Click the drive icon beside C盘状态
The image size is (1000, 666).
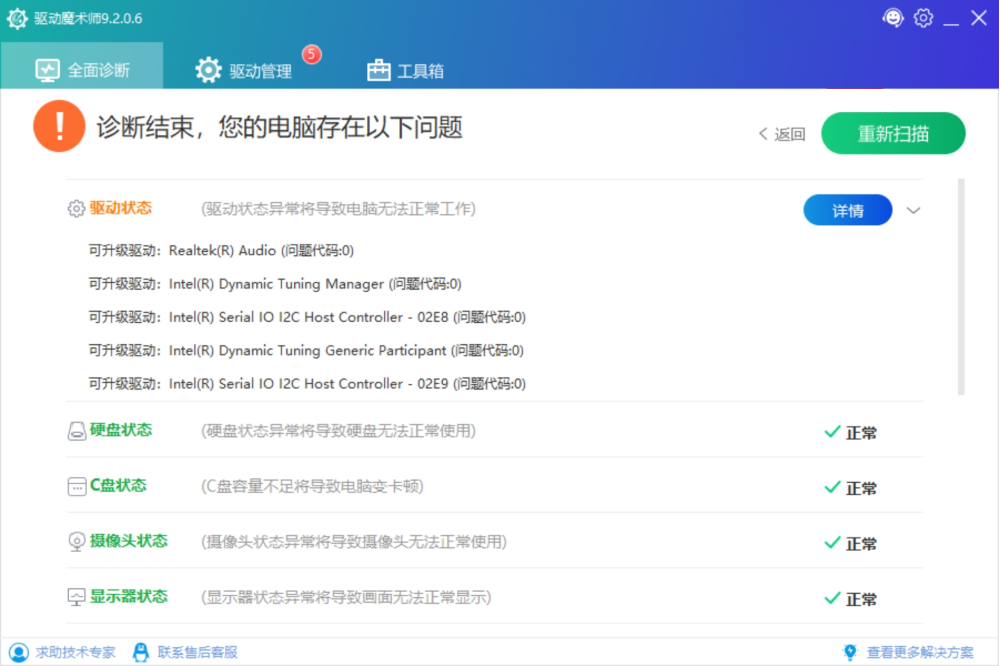point(75,487)
